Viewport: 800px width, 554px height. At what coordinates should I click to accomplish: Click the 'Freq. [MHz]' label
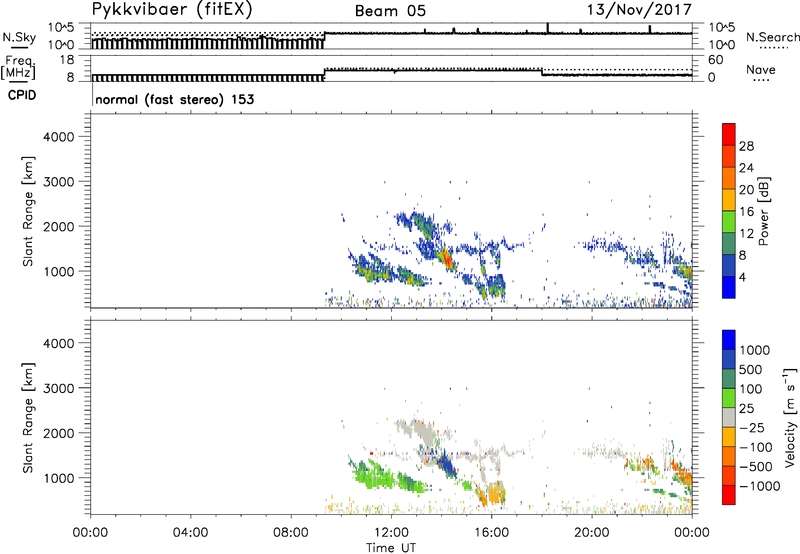point(18,67)
